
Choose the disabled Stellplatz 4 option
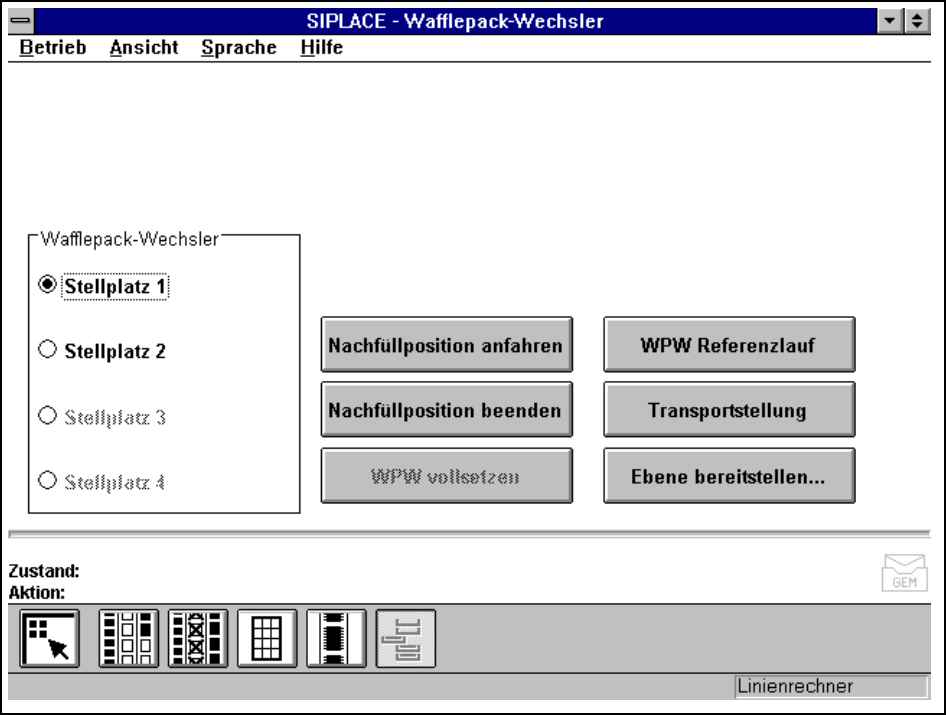[102, 481]
